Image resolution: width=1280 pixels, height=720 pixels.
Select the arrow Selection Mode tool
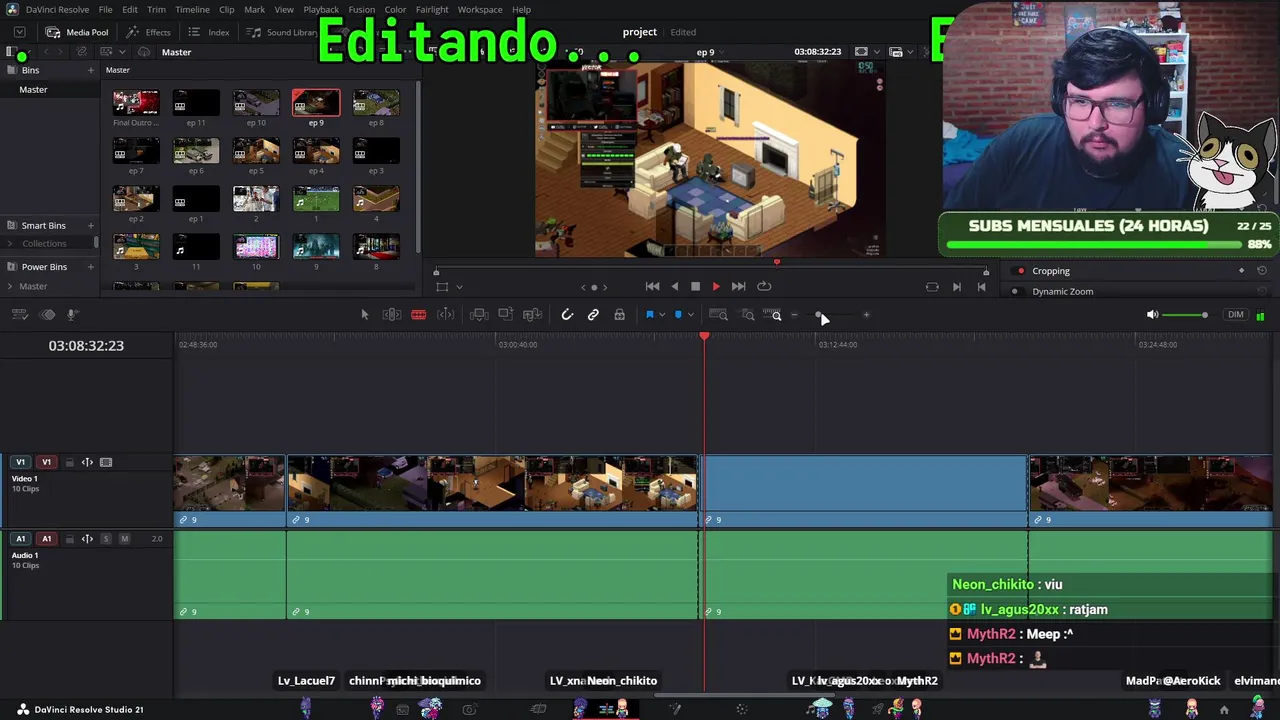364,315
